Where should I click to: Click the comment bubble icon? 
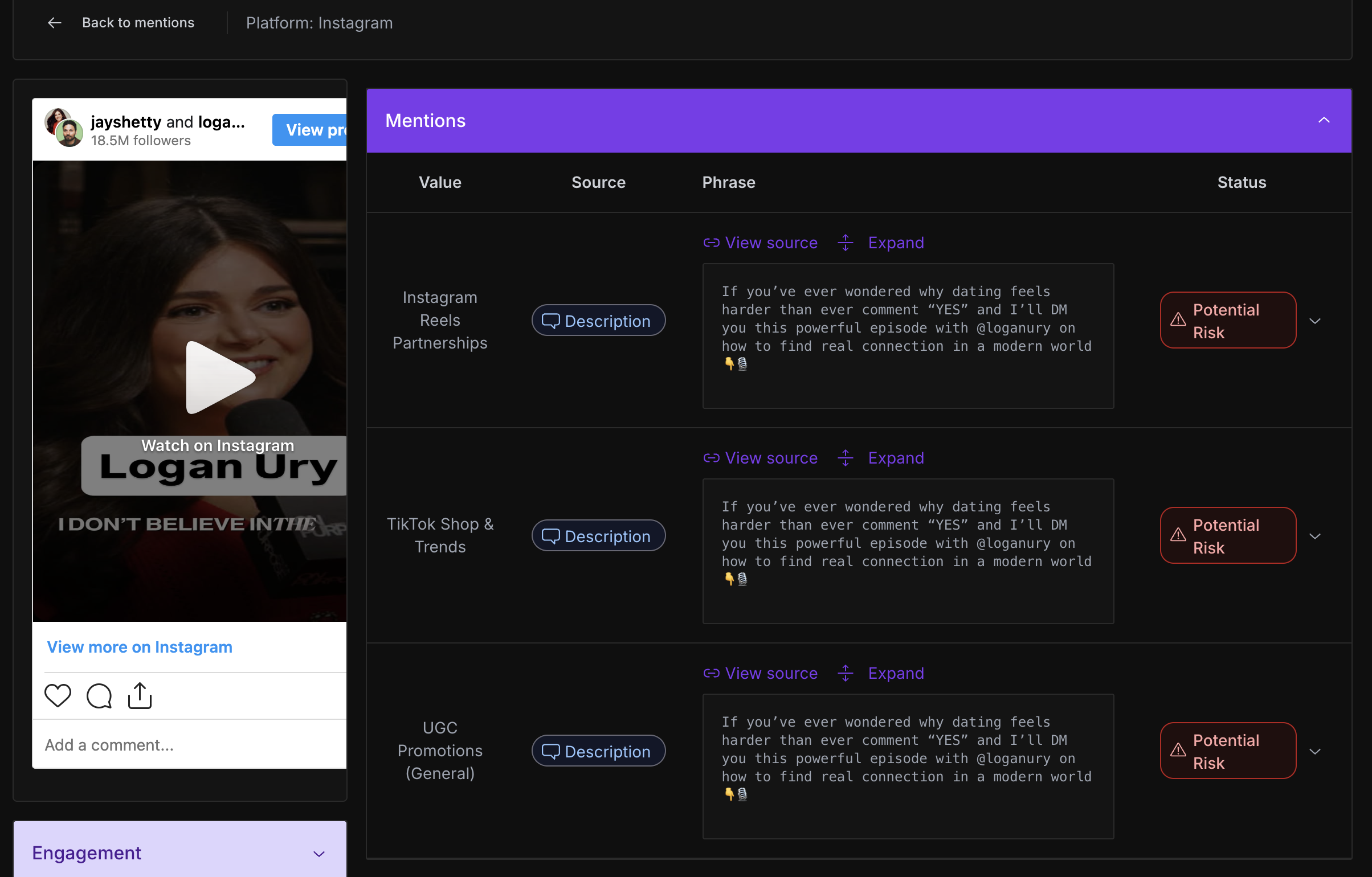[99, 695]
